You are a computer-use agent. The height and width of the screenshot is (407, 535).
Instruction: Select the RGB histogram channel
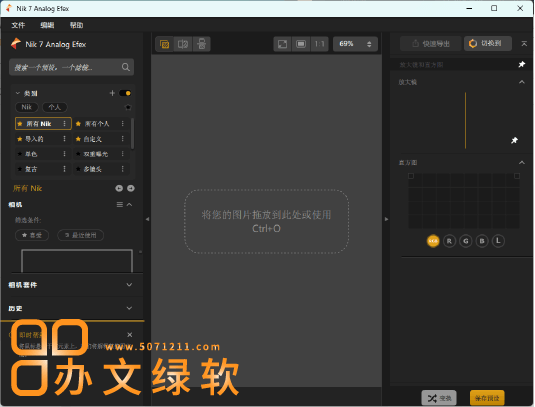pyautogui.click(x=433, y=241)
